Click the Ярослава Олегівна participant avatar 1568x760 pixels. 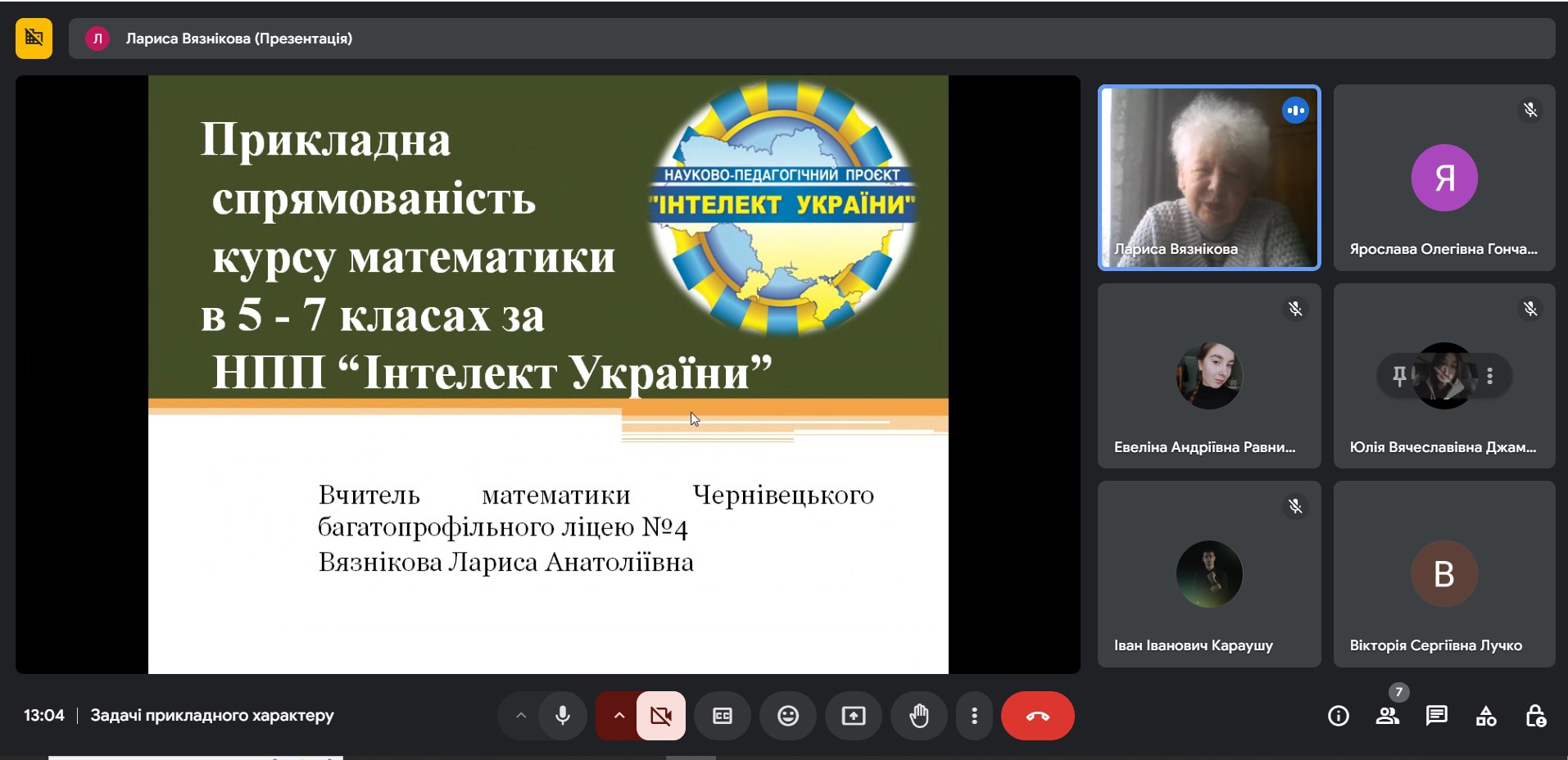(x=1444, y=178)
